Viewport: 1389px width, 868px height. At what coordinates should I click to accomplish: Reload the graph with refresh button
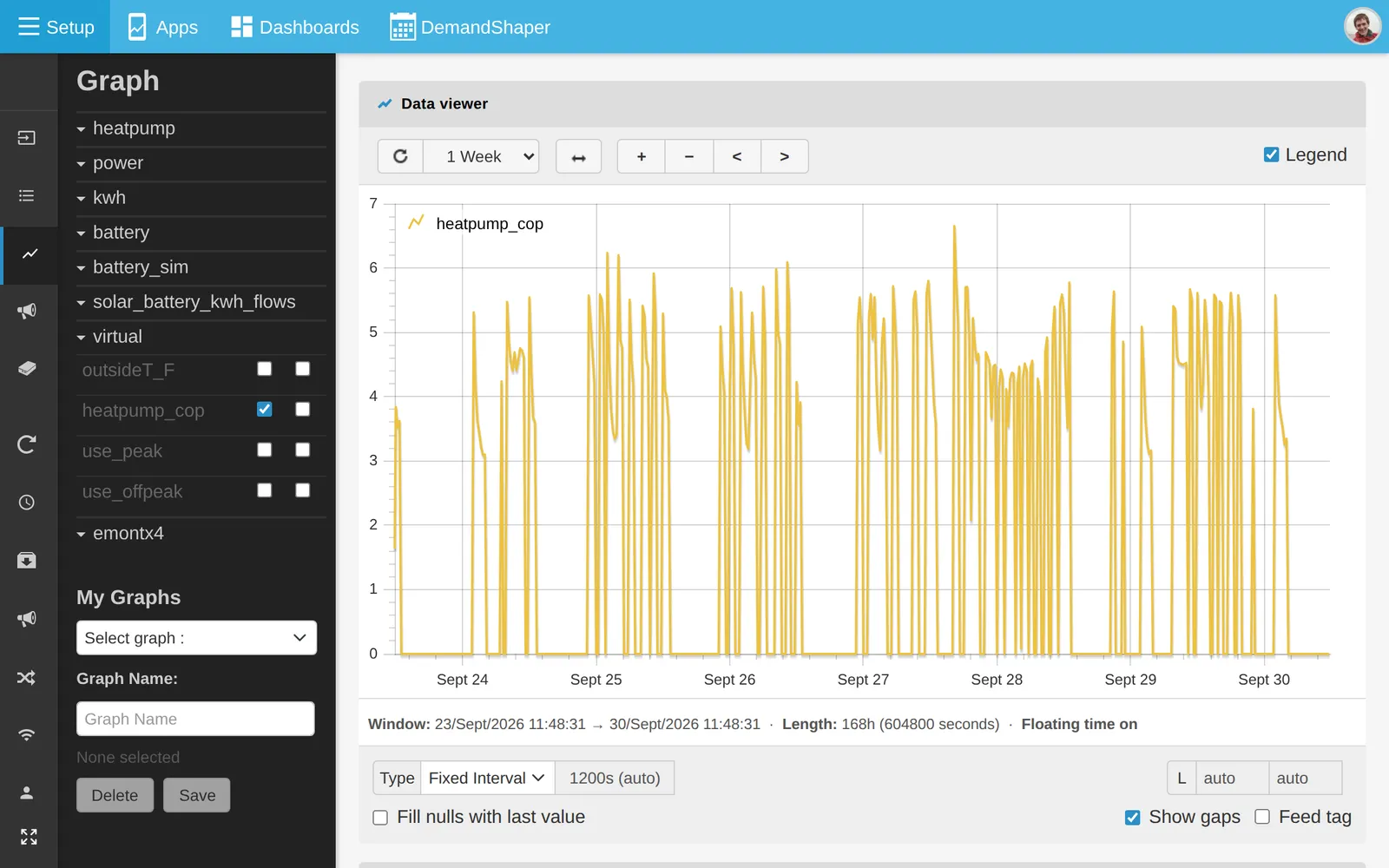click(400, 156)
